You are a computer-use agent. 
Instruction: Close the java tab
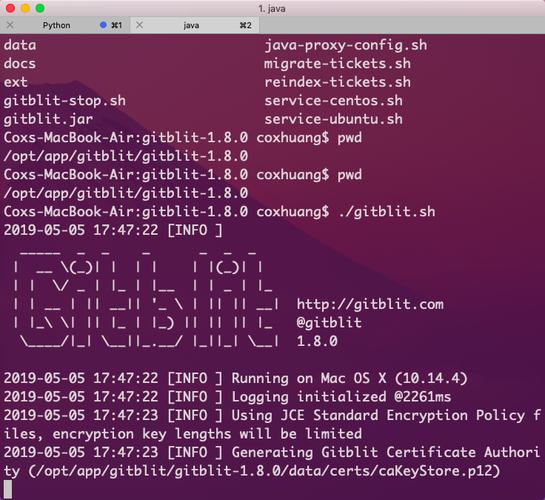pos(139,25)
